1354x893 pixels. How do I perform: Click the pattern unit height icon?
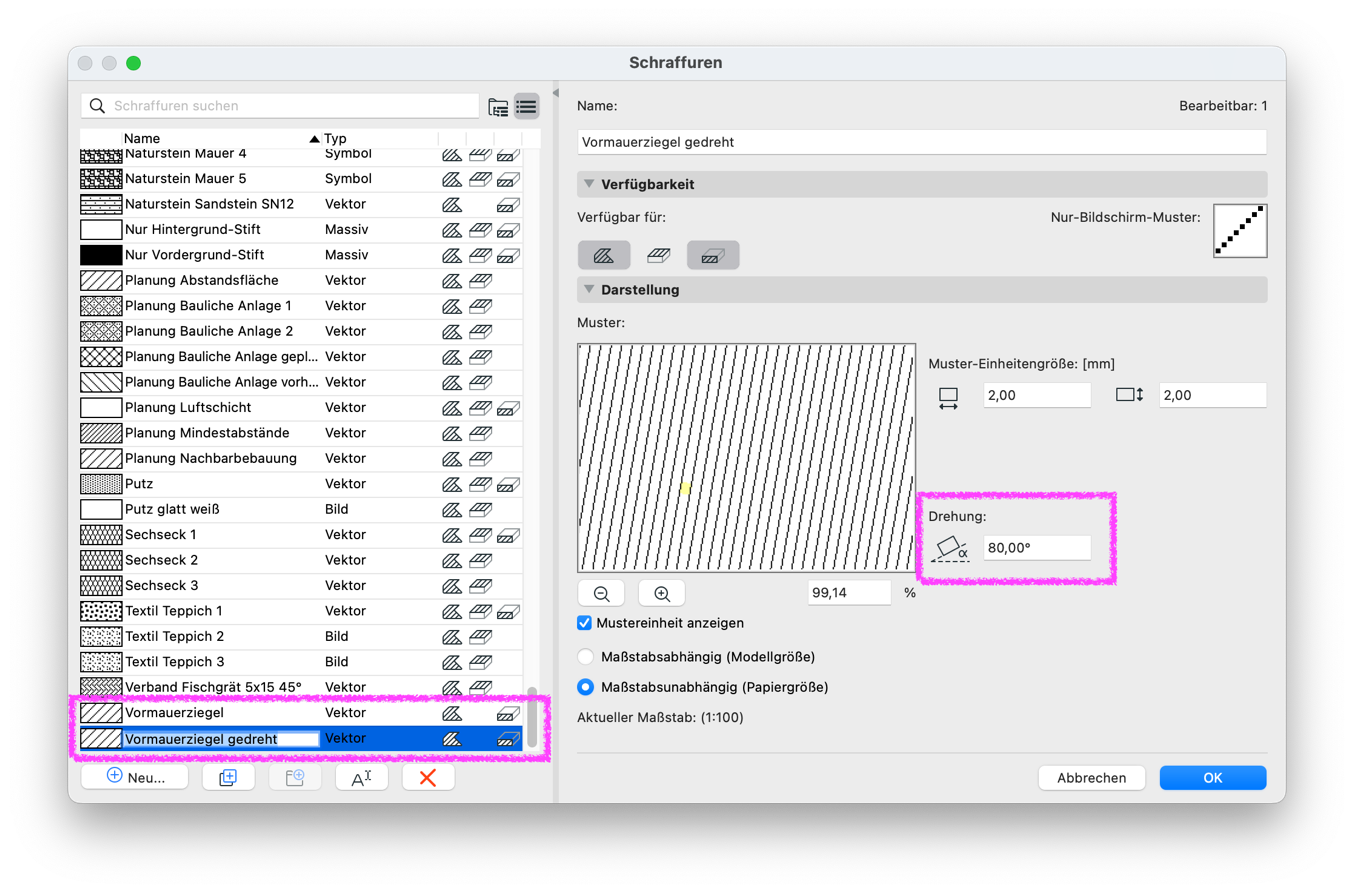click(x=1129, y=395)
